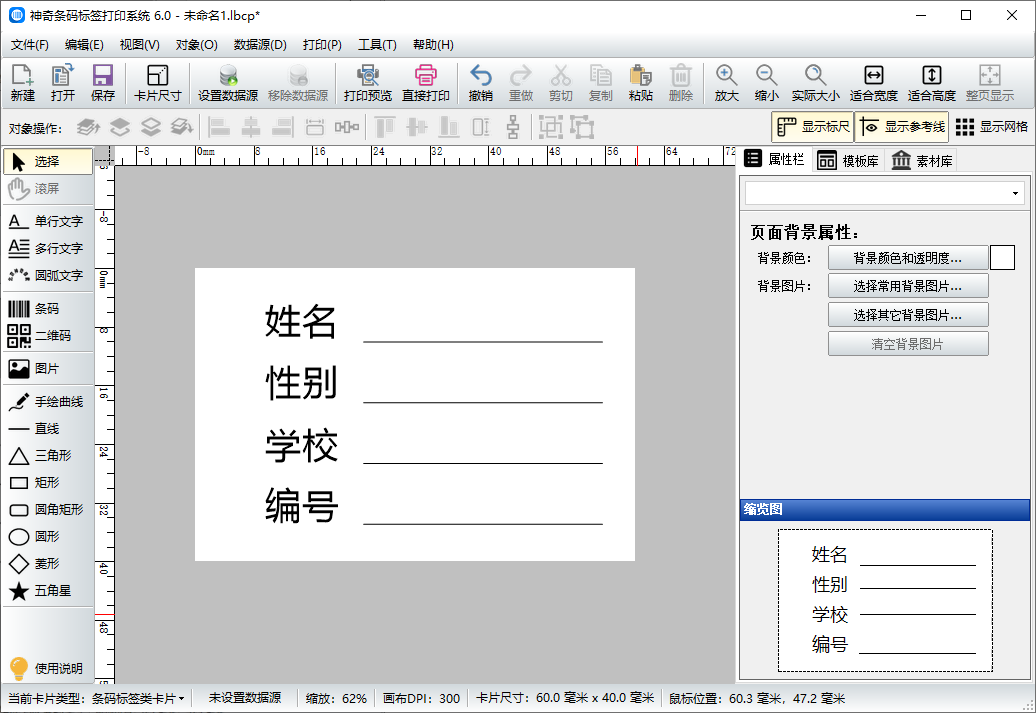This screenshot has width=1036, height=713.
Task: Toggle 显示标尺 ruler display
Action: [812, 127]
